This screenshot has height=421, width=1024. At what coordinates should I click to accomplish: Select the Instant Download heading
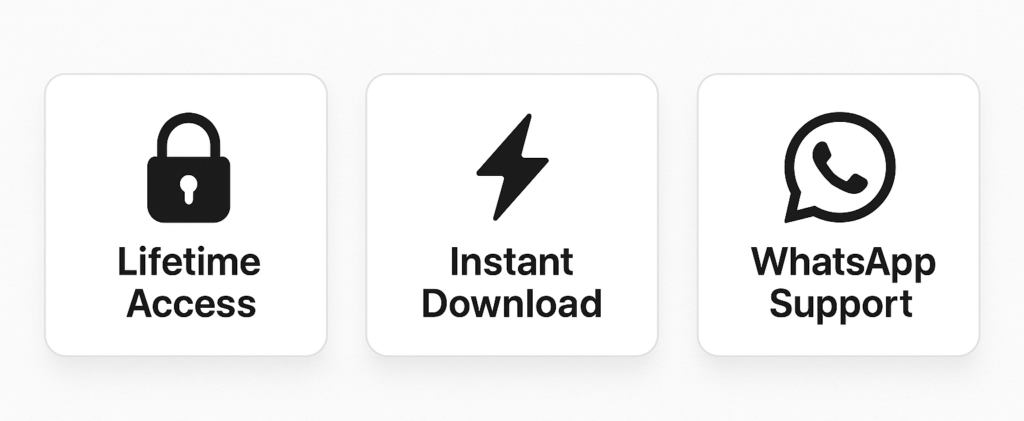[512, 283]
